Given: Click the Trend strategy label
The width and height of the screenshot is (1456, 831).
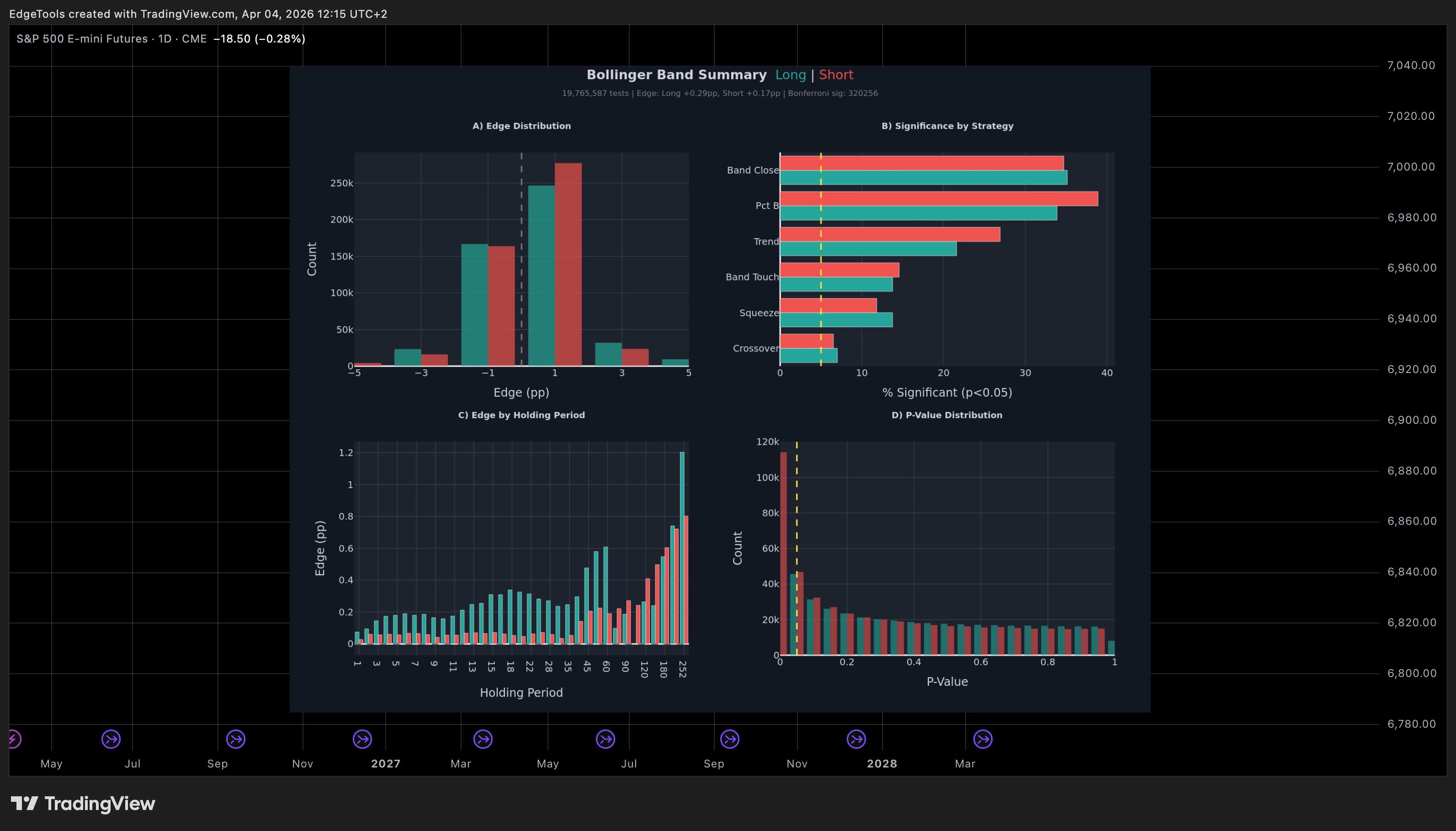Looking at the screenshot, I should [x=765, y=241].
